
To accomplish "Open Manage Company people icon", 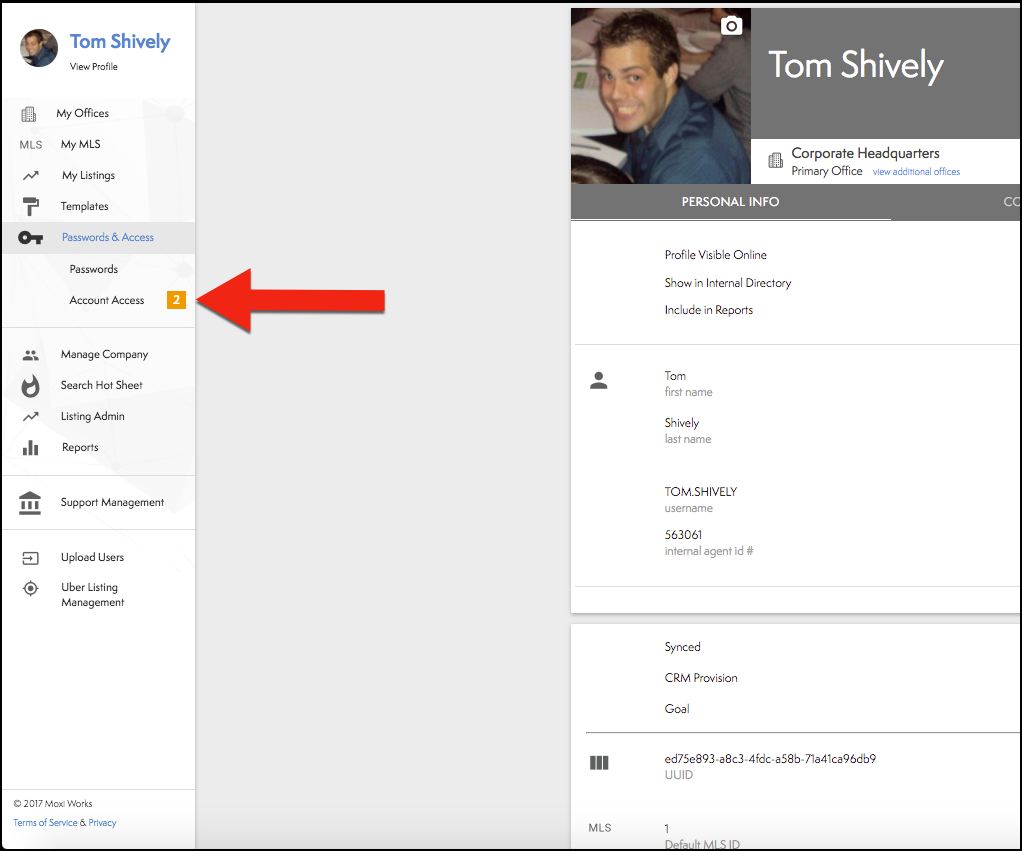I will tap(30, 355).
